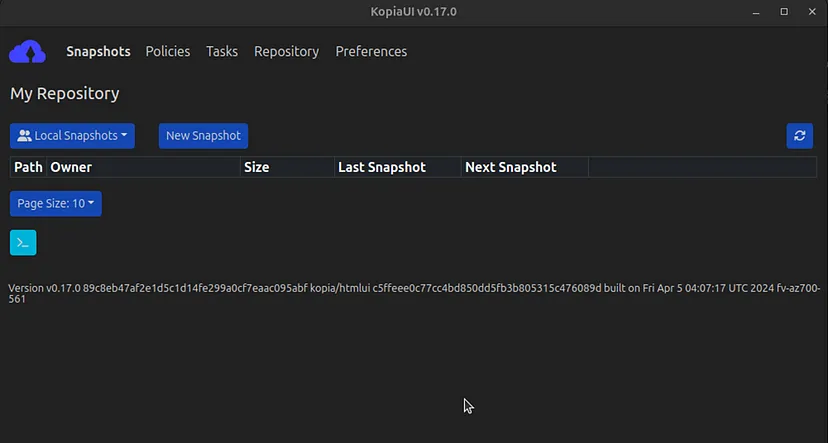Sort by the Owner column header
The width and height of the screenshot is (828, 443).
click(71, 167)
